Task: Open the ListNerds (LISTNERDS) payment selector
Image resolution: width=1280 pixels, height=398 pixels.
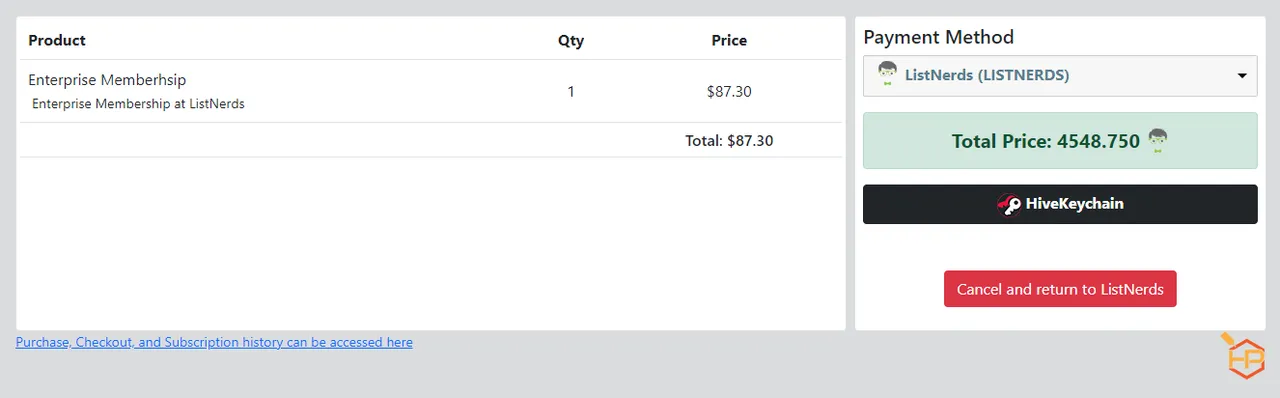Action: 1060,76
